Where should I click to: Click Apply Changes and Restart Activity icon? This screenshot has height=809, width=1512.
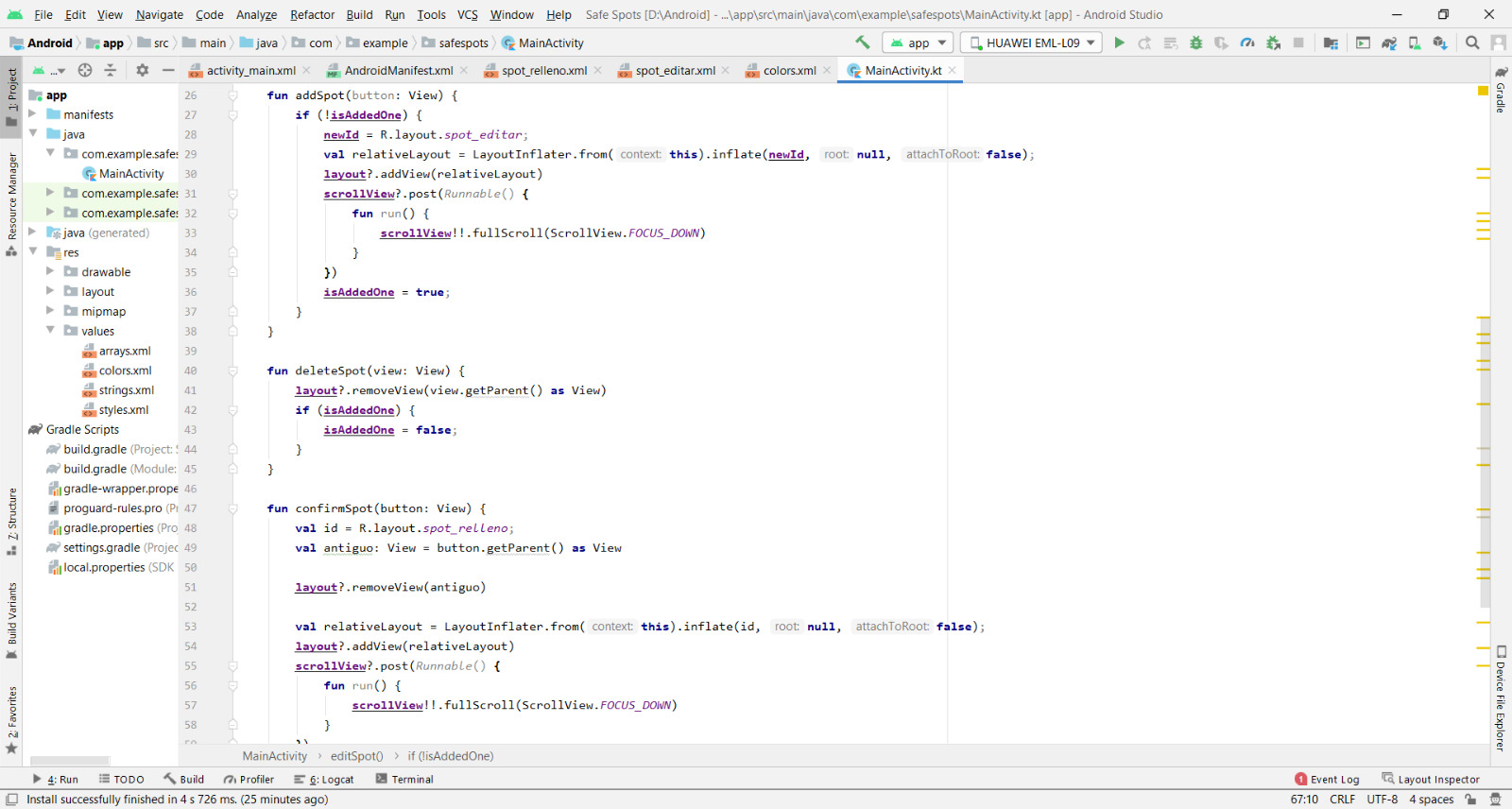coord(1144,43)
